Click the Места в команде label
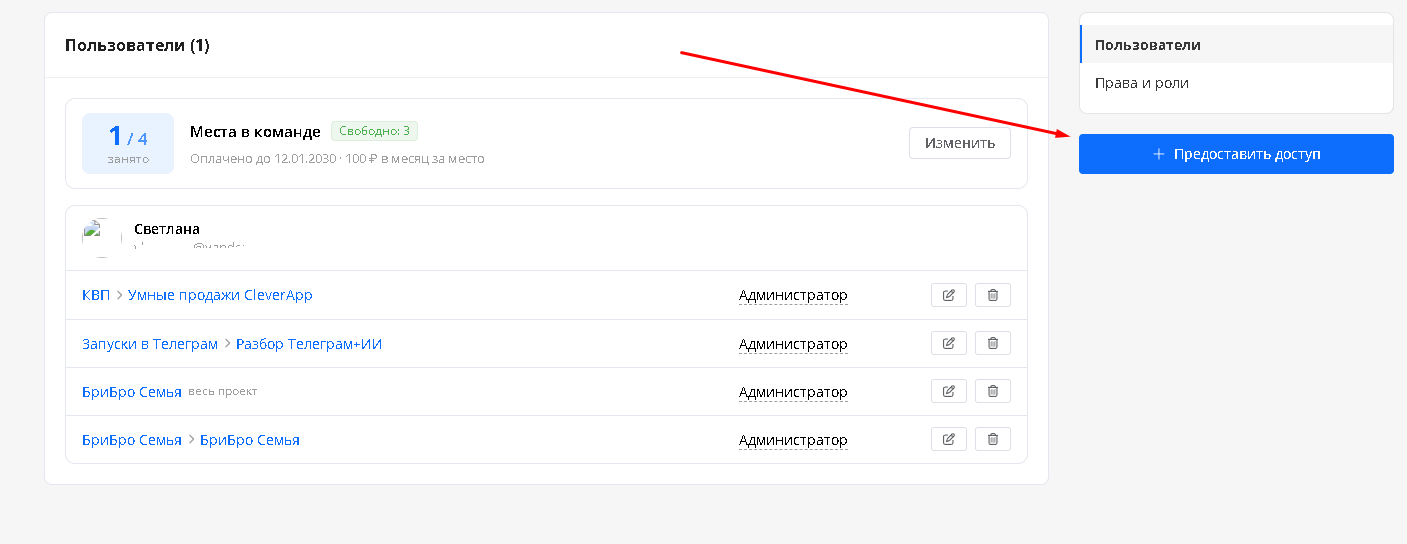This screenshot has height=544, width=1407. point(255,132)
